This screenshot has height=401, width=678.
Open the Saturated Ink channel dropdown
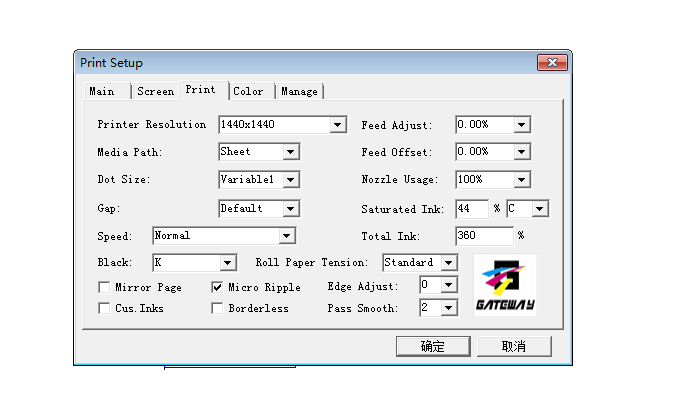540,209
